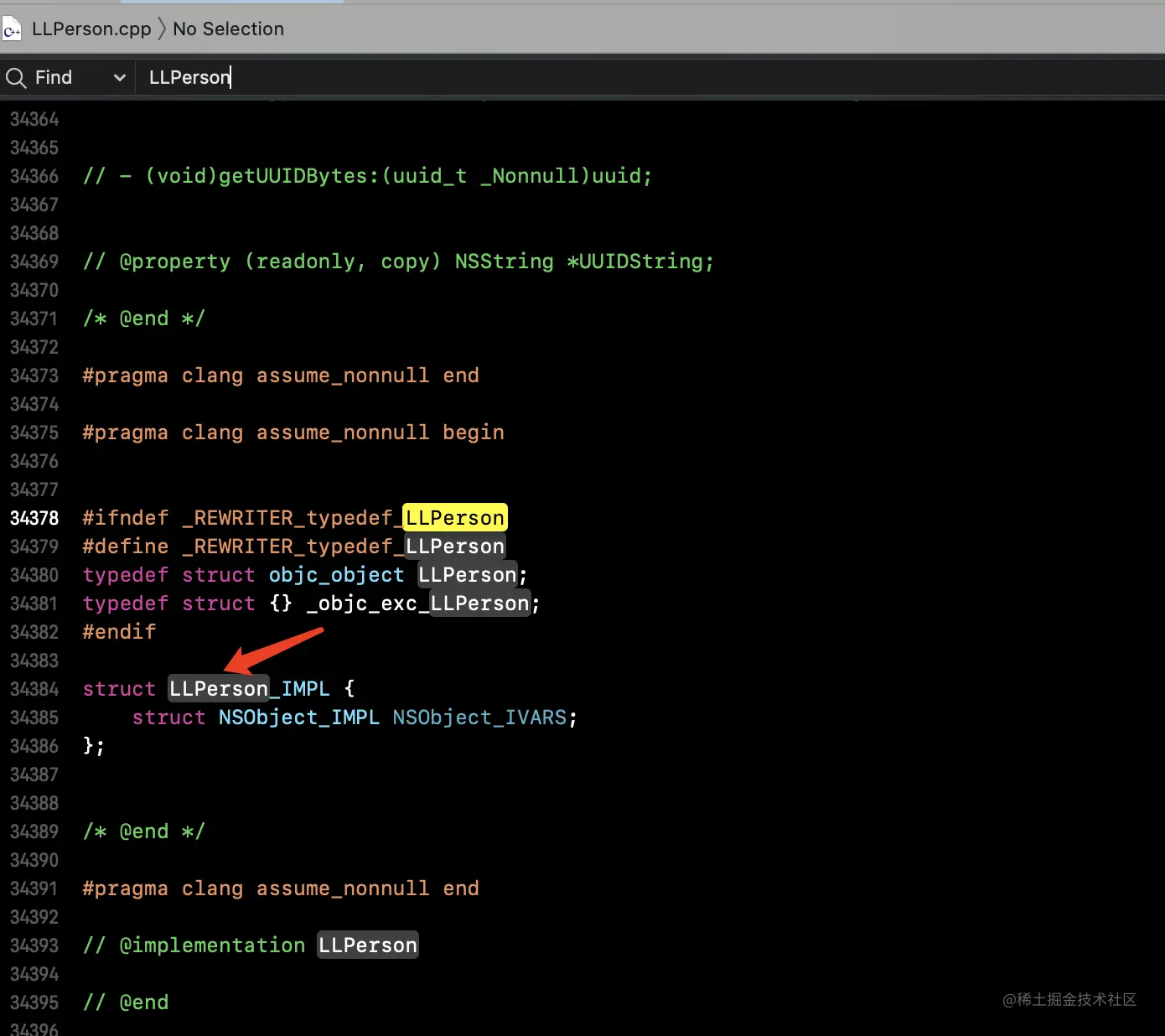Click the #endif directive
The width and height of the screenshot is (1165, 1036).
(x=119, y=632)
